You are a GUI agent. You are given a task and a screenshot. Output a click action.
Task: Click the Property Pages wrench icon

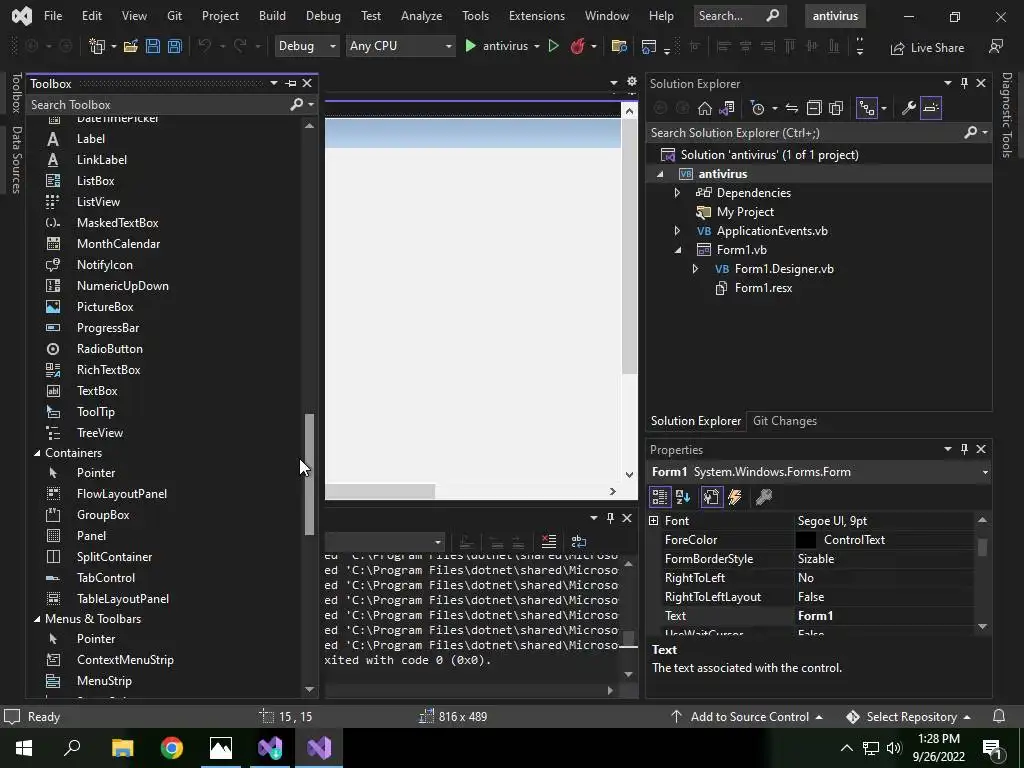pos(763,498)
